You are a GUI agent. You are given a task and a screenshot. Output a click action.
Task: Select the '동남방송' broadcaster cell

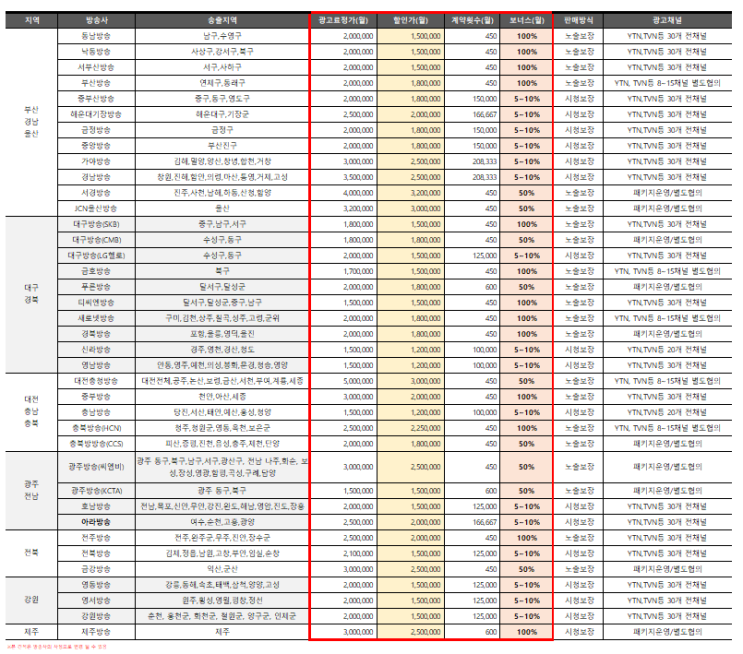click(96, 36)
